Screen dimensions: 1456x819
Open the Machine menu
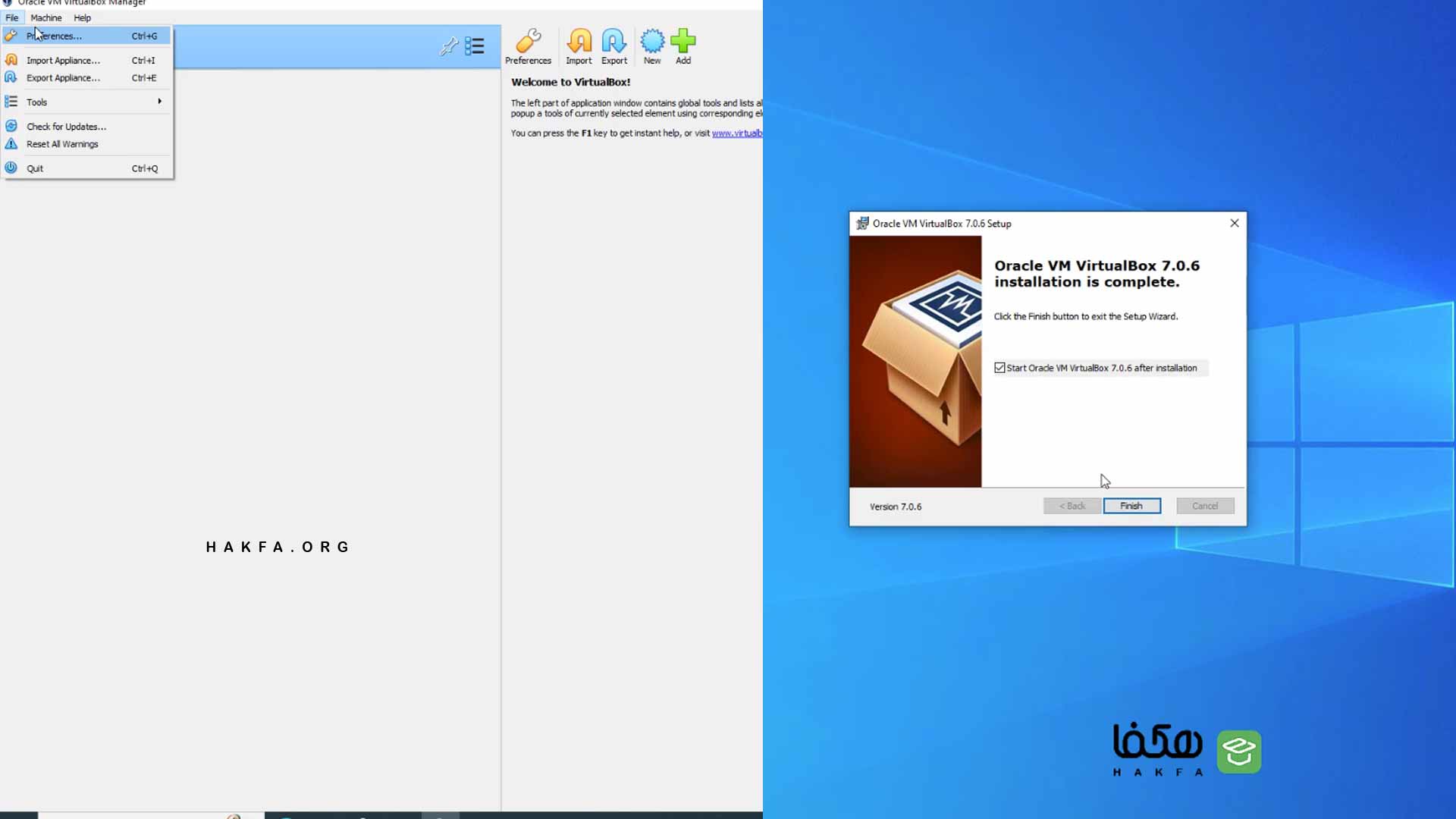coord(46,17)
